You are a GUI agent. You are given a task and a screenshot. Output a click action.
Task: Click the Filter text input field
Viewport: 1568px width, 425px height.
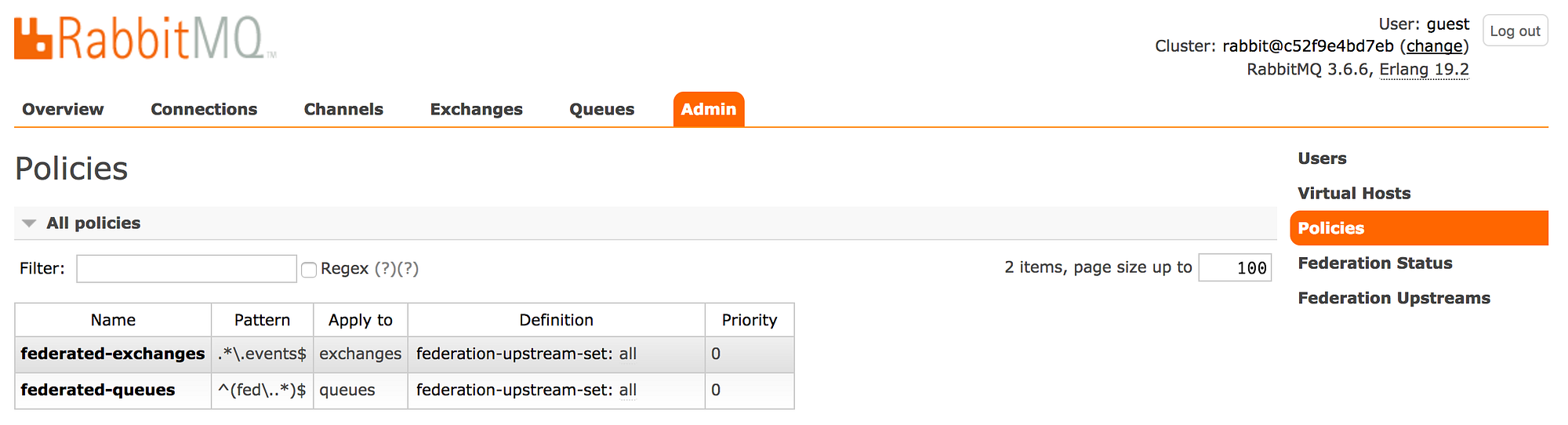(x=187, y=269)
